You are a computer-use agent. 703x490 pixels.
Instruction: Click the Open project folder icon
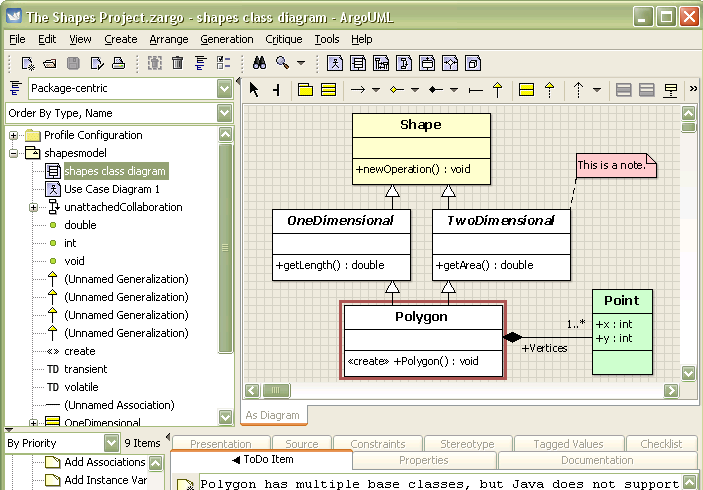click(x=50, y=63)
